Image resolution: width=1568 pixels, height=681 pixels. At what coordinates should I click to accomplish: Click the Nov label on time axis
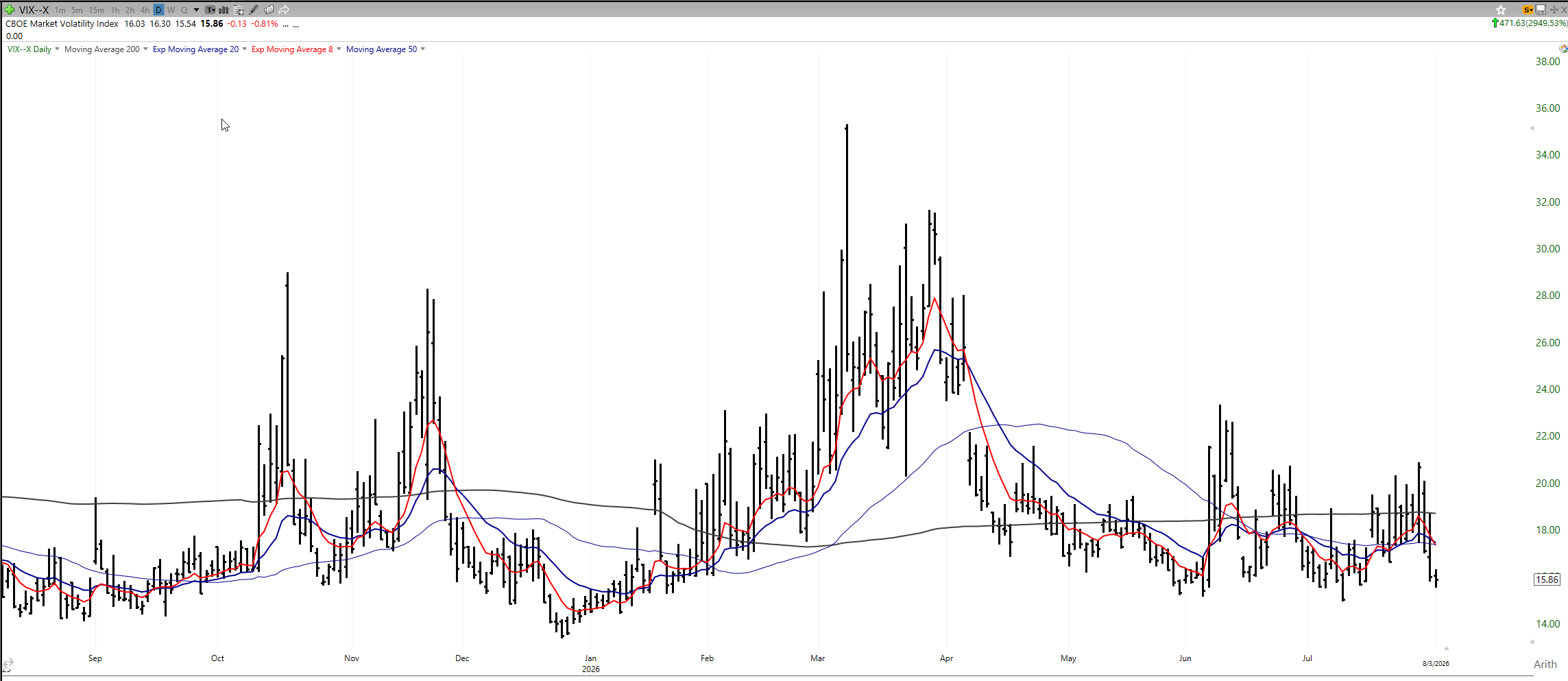pyautogui.click(x=352, y=658)
